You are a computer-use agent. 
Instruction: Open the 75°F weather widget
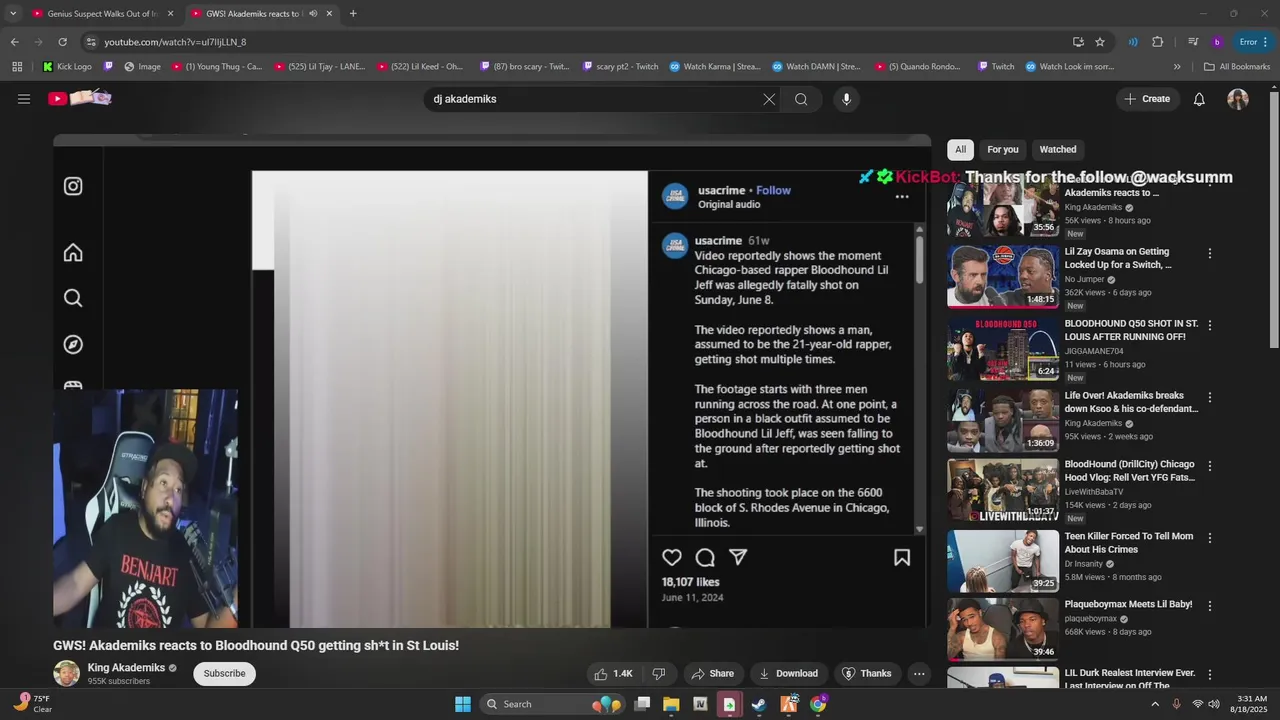pos(31,704)
